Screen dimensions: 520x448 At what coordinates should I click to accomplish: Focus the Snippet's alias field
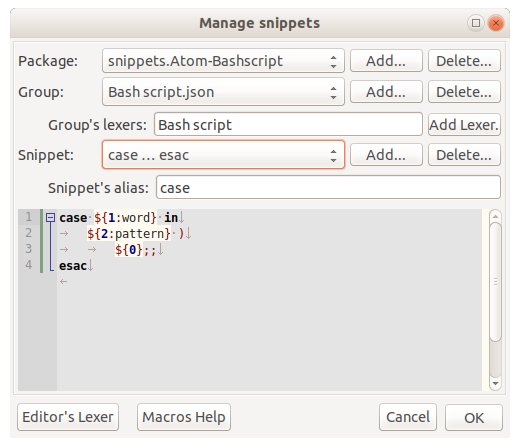click(x=328, y=187)
